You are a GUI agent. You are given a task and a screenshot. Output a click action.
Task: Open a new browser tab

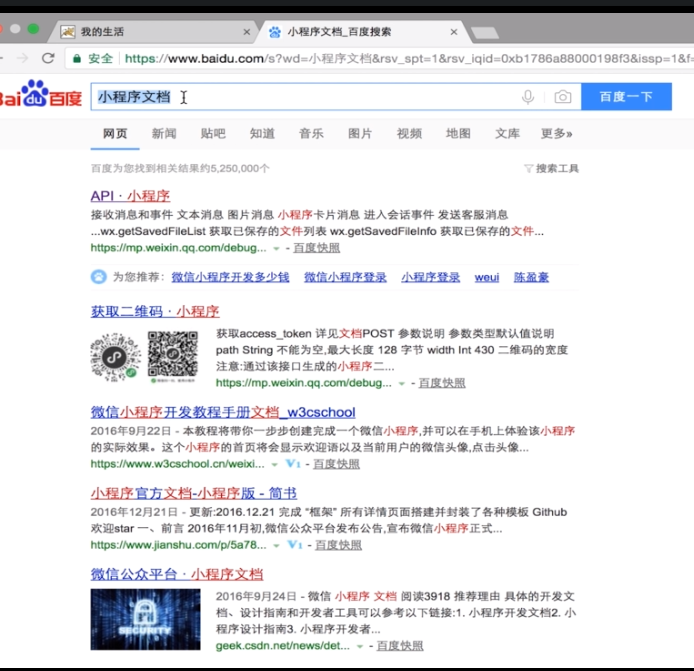coord(485,33)
